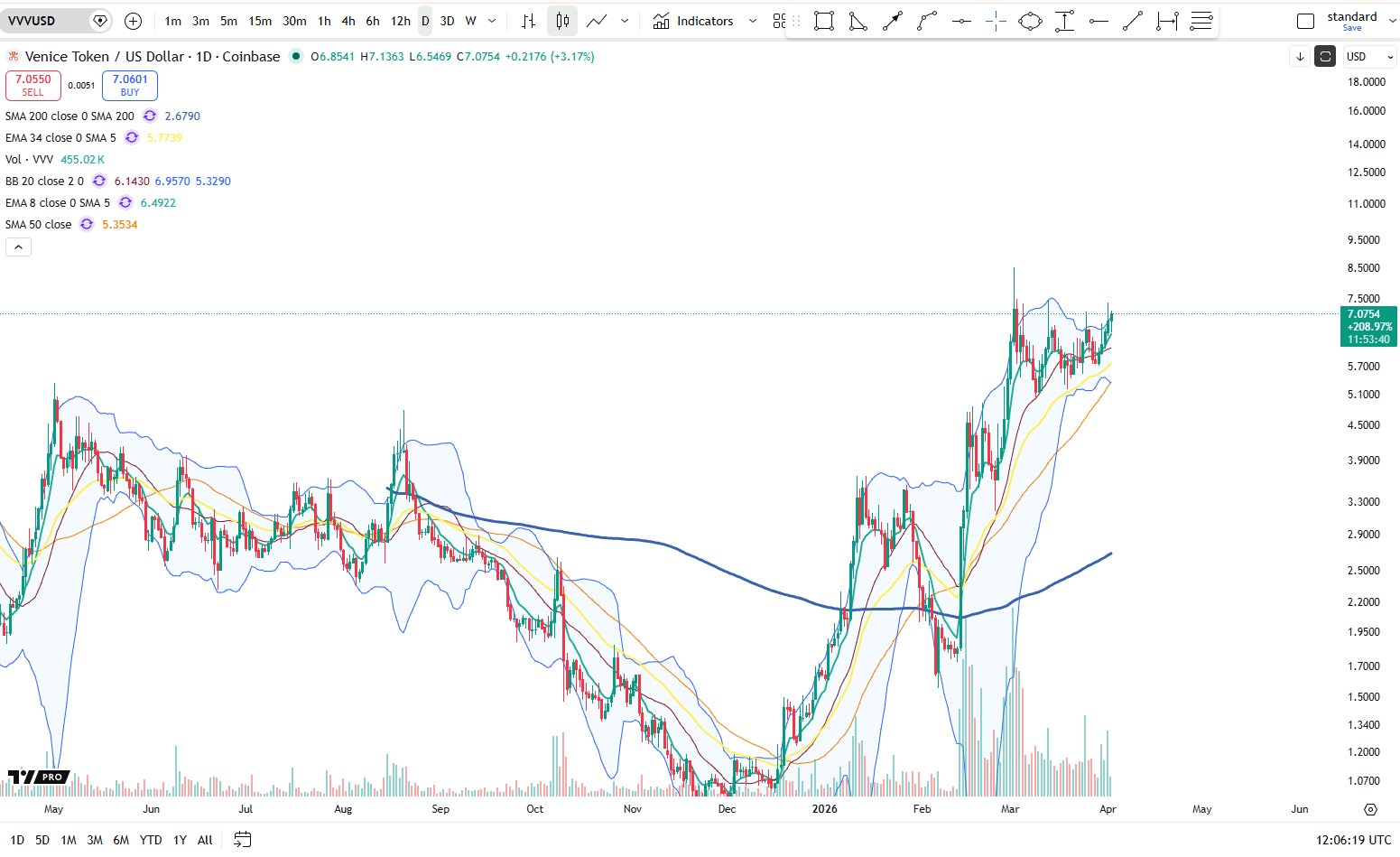The height and width of the screenshot is (857, 1400).
Task: Switch to the 4h timeframe
Action: 348,21
